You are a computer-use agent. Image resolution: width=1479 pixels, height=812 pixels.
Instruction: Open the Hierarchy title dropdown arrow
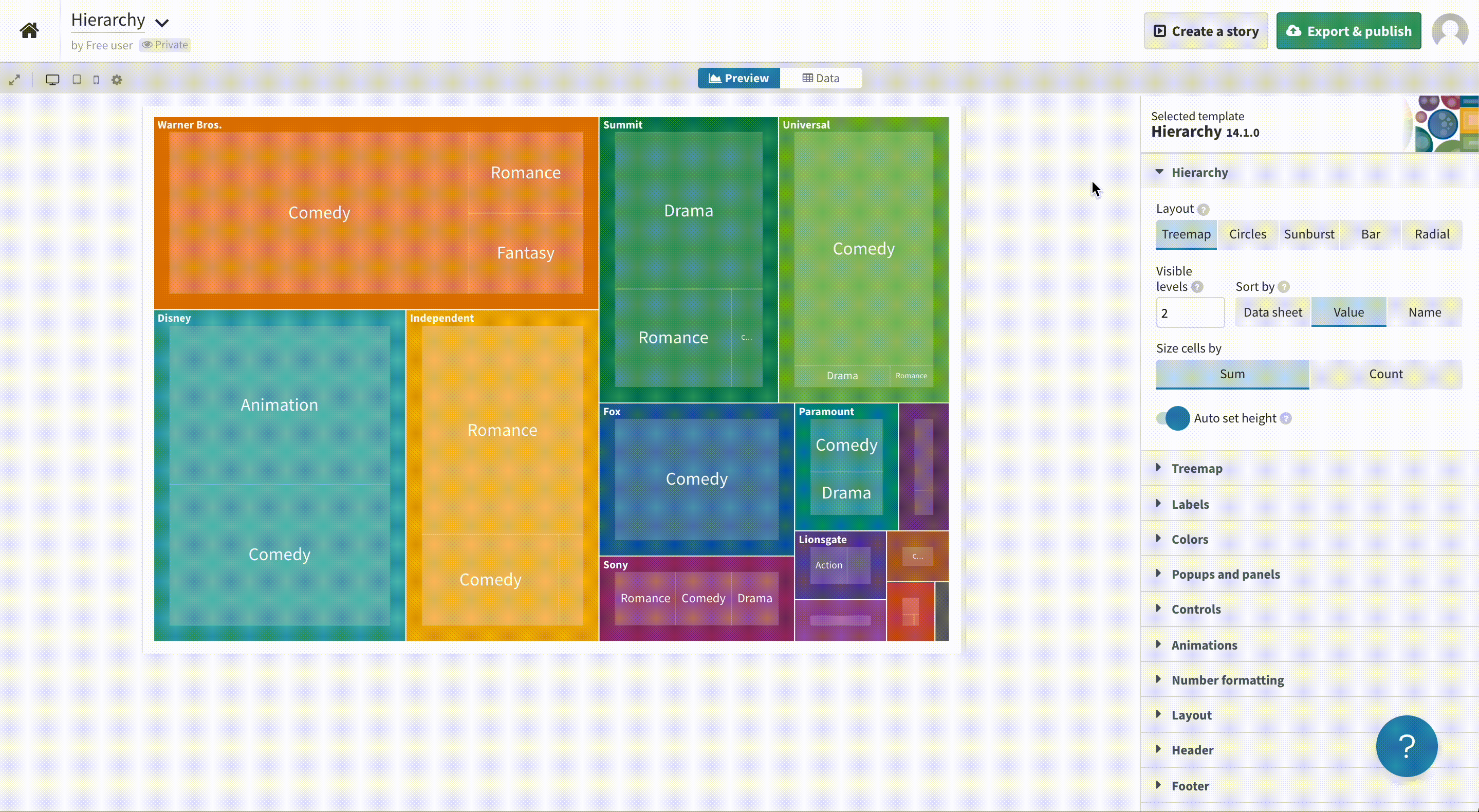tap(162, 23)
